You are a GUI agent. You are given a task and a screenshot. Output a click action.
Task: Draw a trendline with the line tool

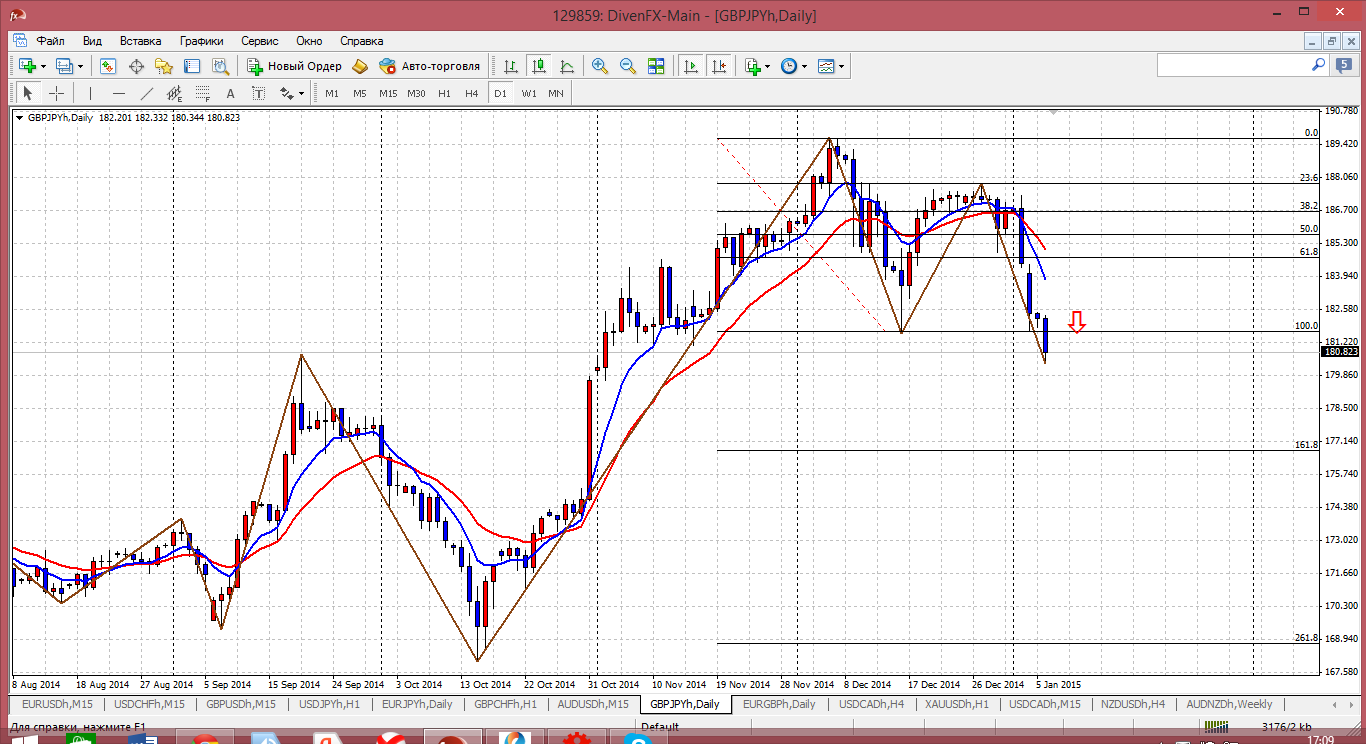click(x=147, y=93)
